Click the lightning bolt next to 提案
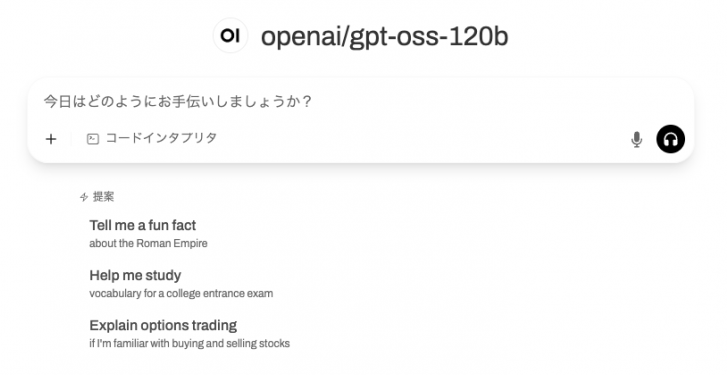727x375 pixels. pyautogui.click(x=84, y=197)
